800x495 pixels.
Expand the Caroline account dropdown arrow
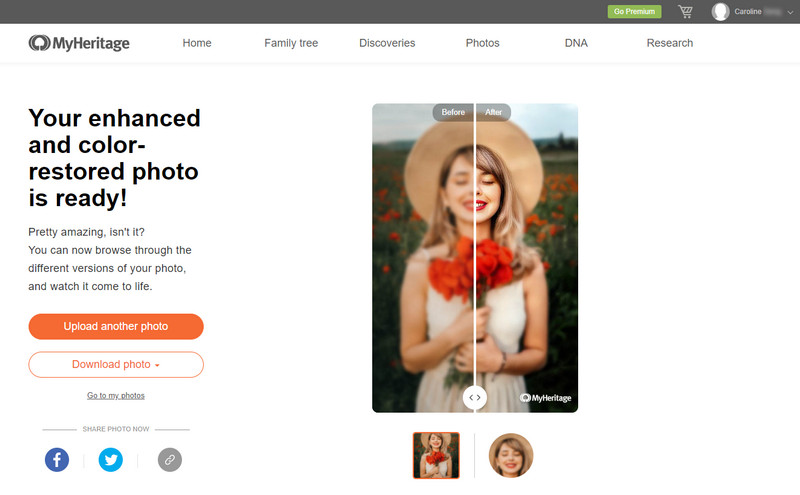click(x=790, y=12)
